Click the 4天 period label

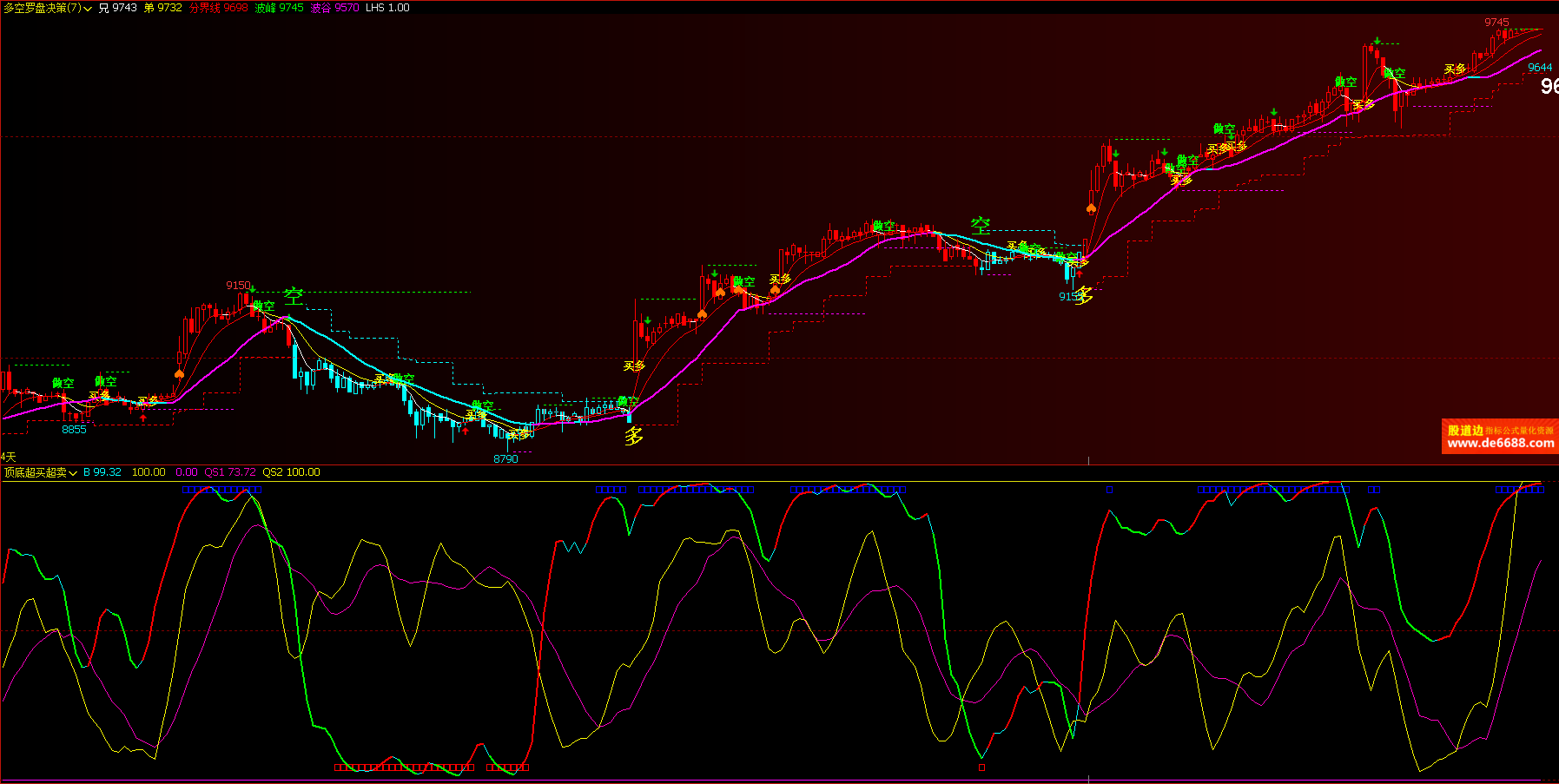click(x=9, y=457)
